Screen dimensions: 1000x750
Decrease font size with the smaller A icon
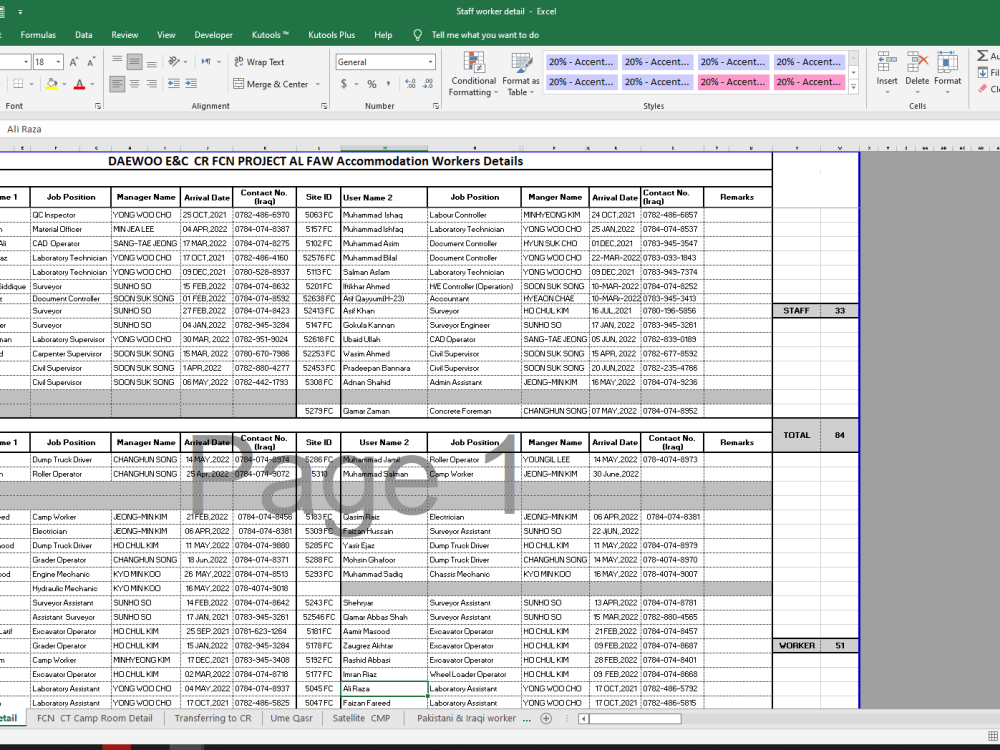(91, 62)
